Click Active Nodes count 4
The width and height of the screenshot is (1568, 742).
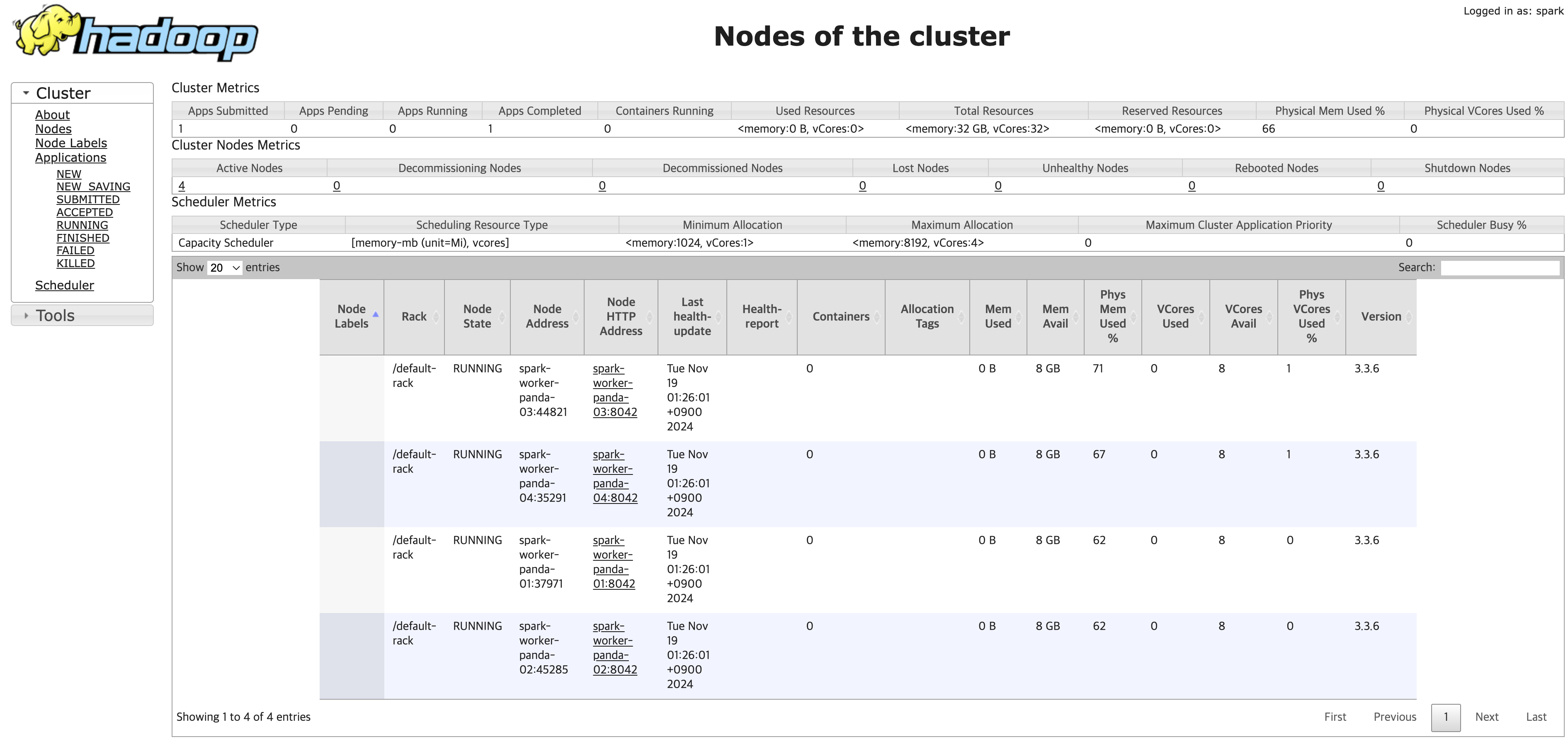pos(182,186)
